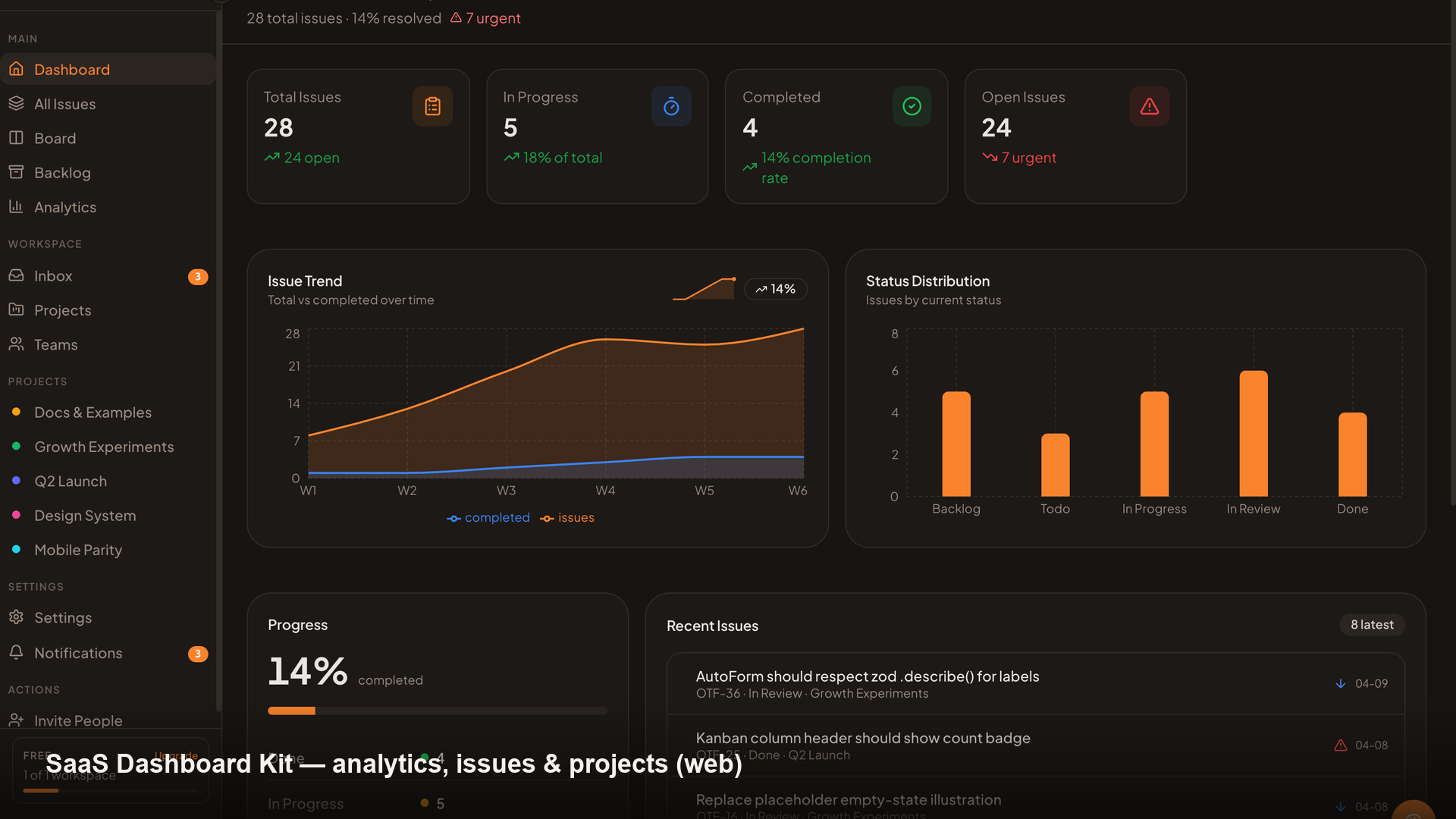Click the Backlog bar in Status Distribution

(956, 444)
